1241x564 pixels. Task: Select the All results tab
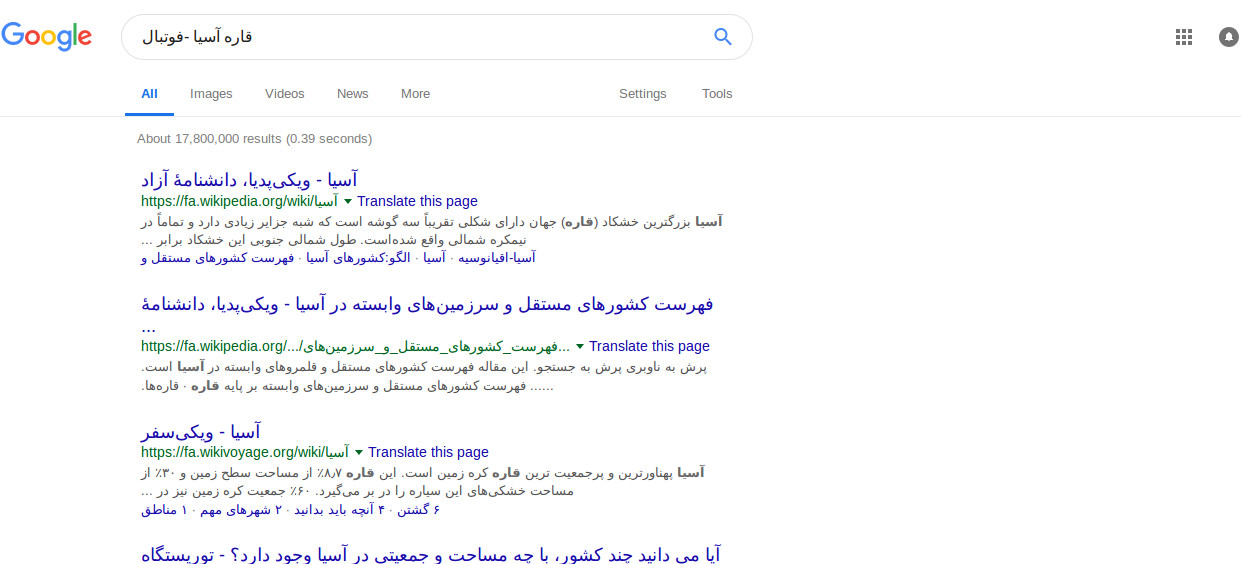click(x=149, y=94)
